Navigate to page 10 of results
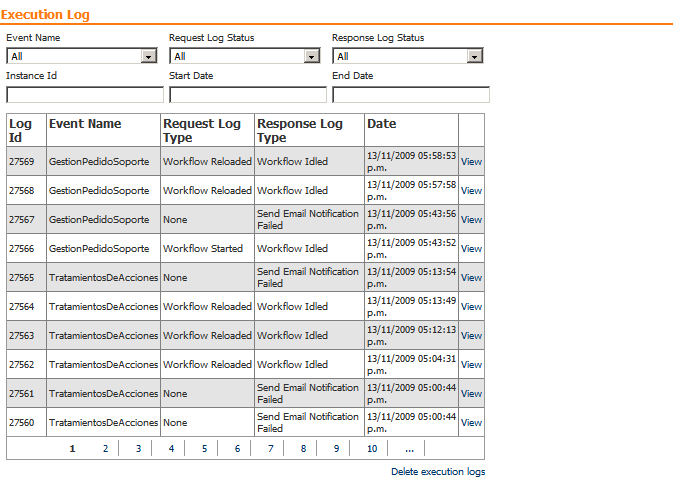 point(372,449)
